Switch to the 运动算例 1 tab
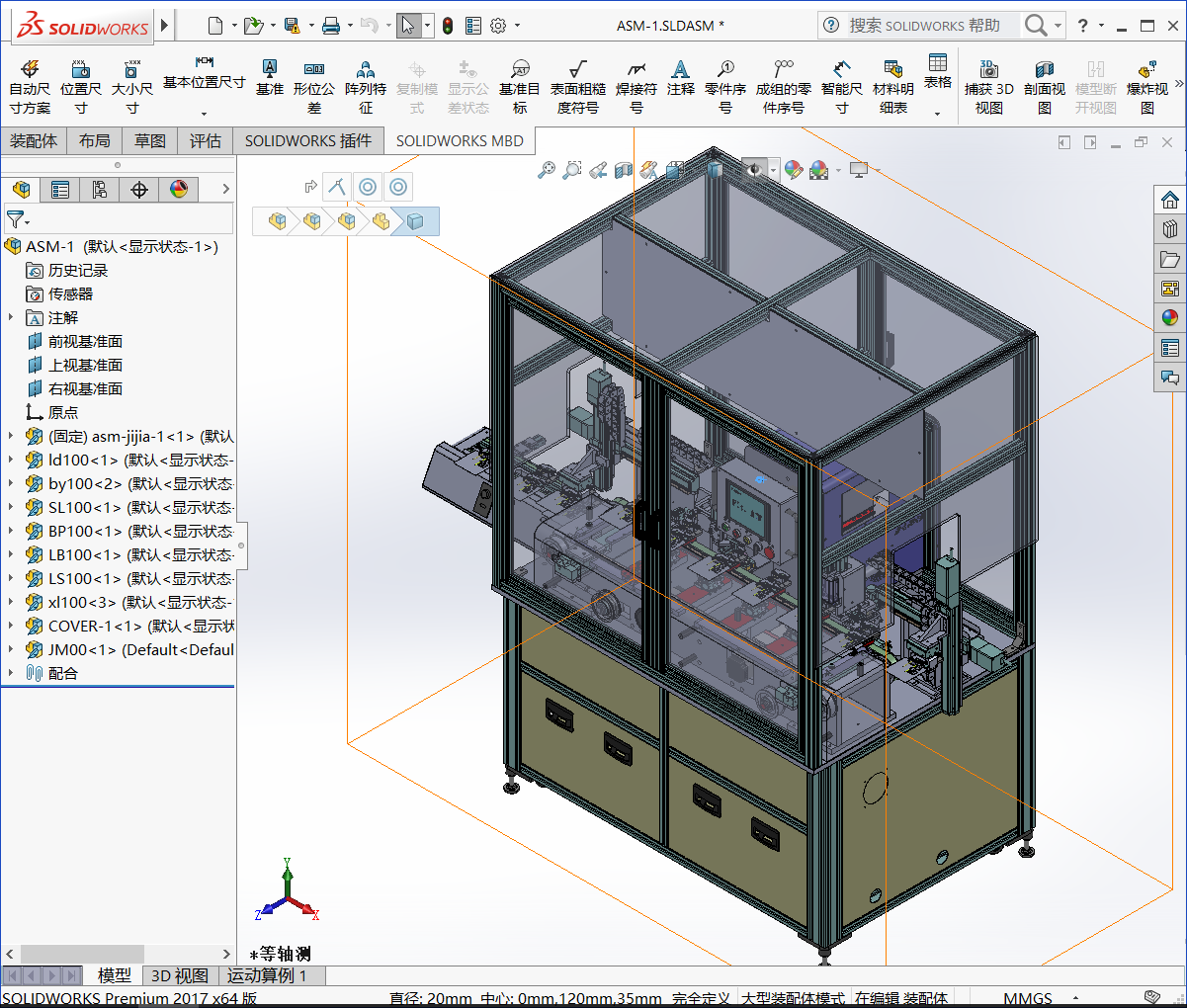The image size is (1187, 1008). 267,975
